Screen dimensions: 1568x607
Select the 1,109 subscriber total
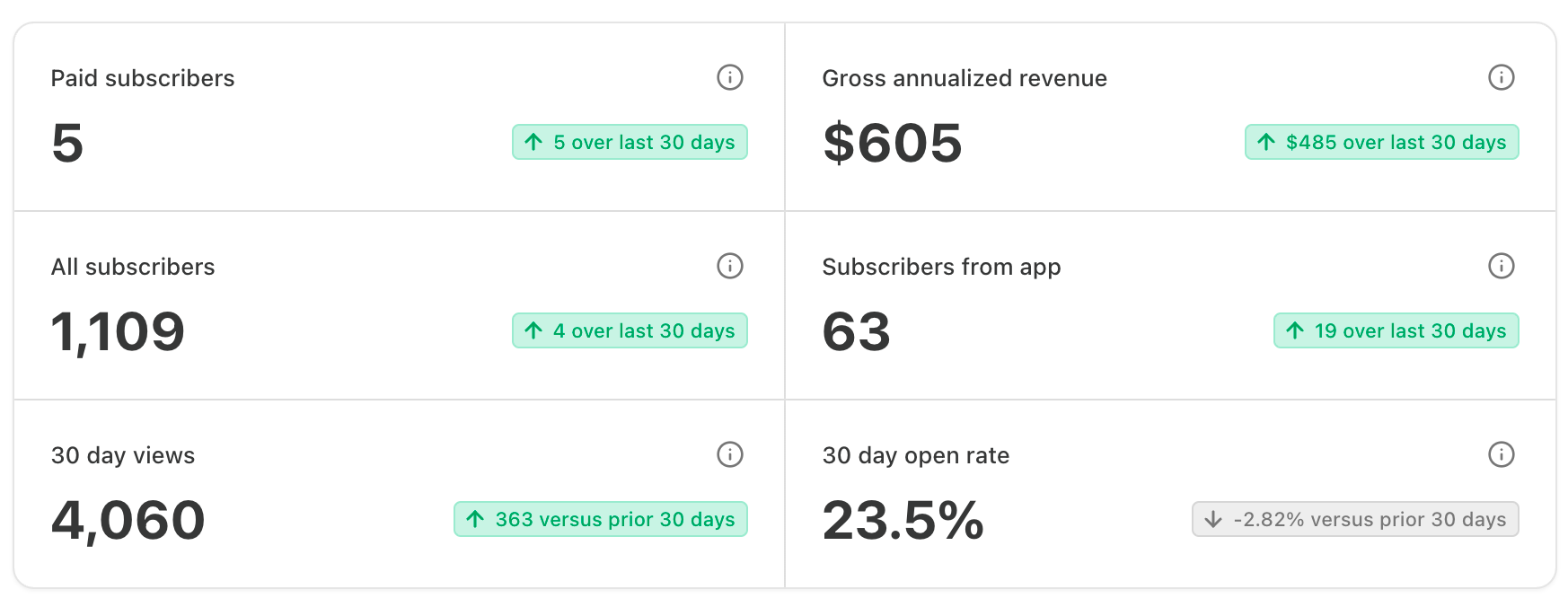point(118,332)
